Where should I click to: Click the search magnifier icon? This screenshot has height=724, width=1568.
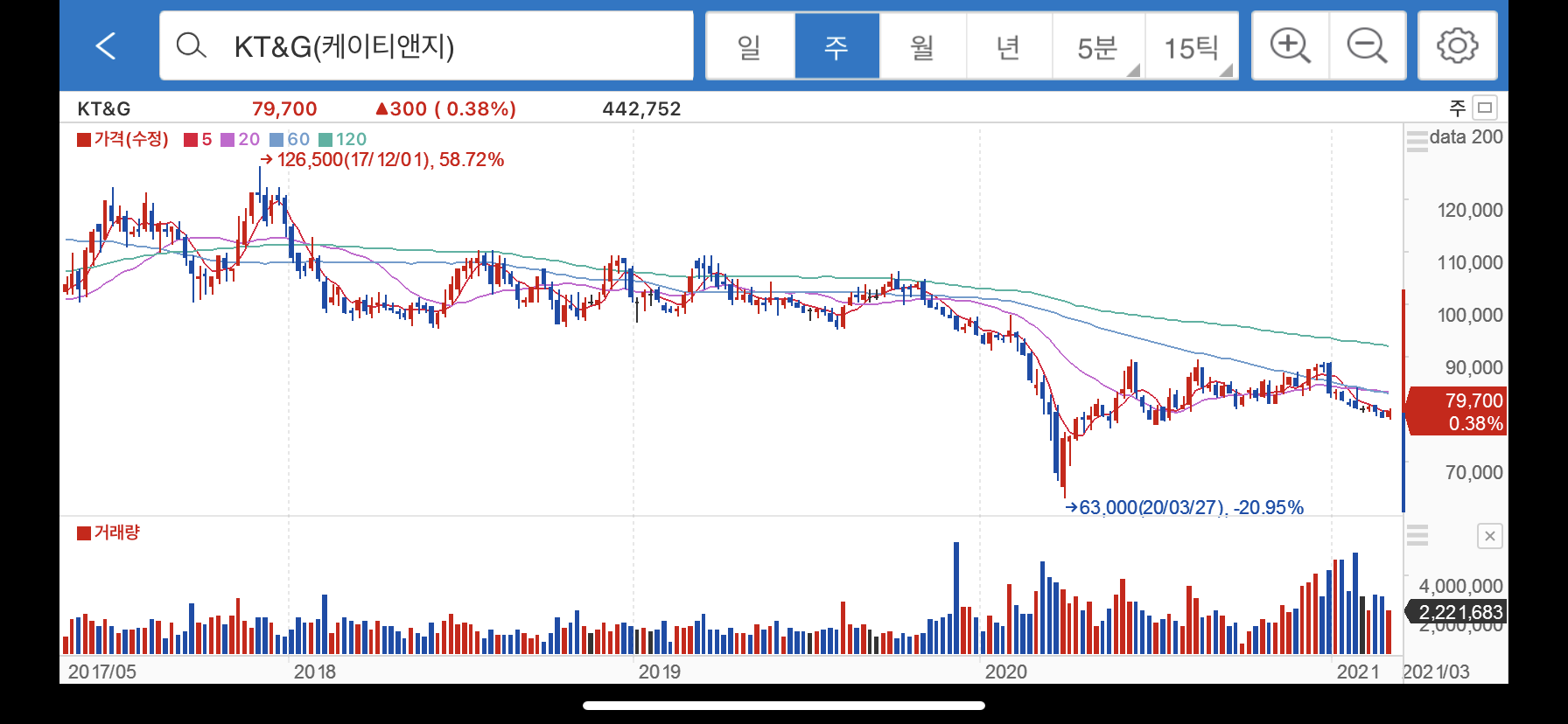[191, 45]
